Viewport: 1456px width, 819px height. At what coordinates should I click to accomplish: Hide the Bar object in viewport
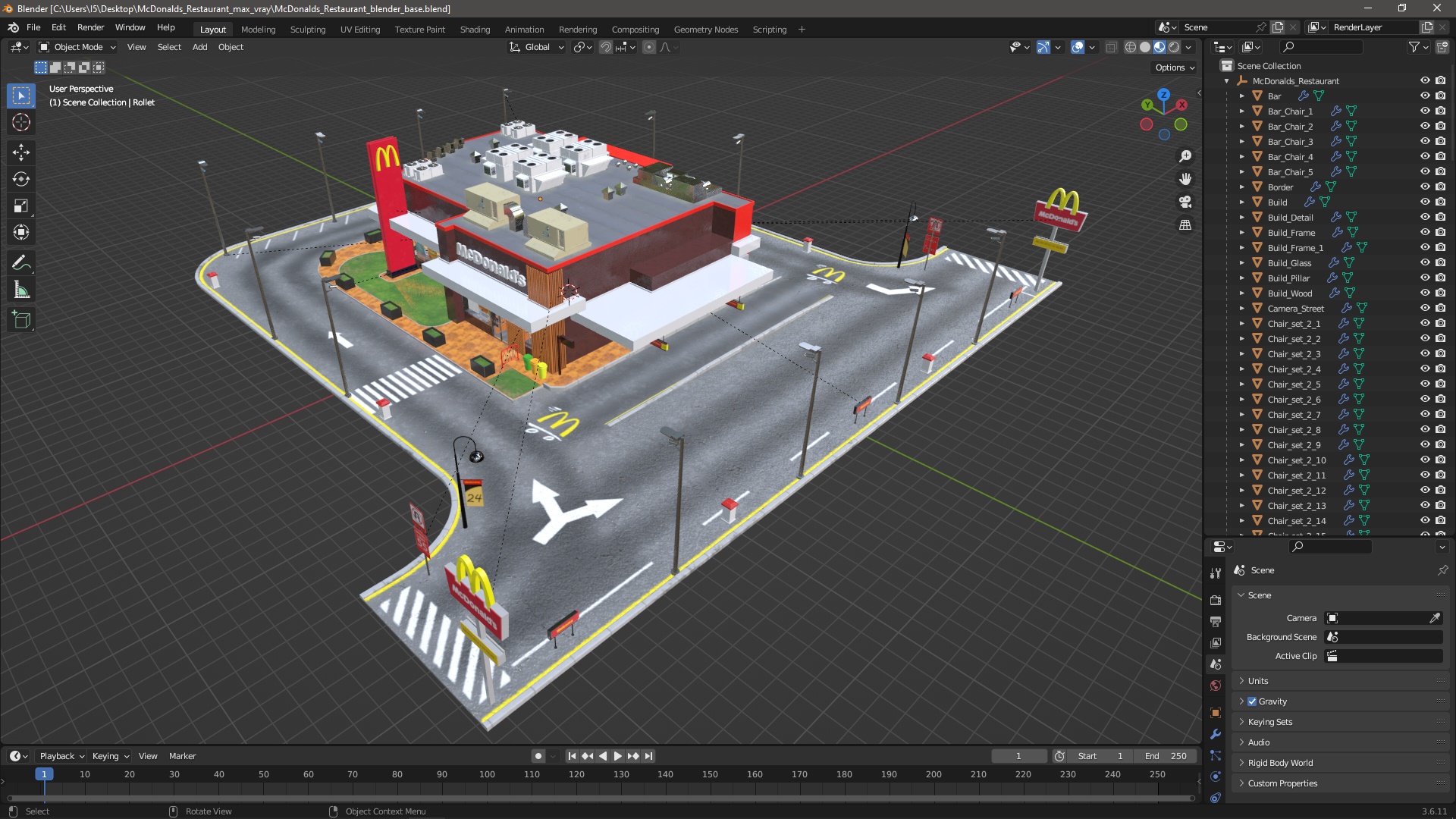tap(1425, 96)
